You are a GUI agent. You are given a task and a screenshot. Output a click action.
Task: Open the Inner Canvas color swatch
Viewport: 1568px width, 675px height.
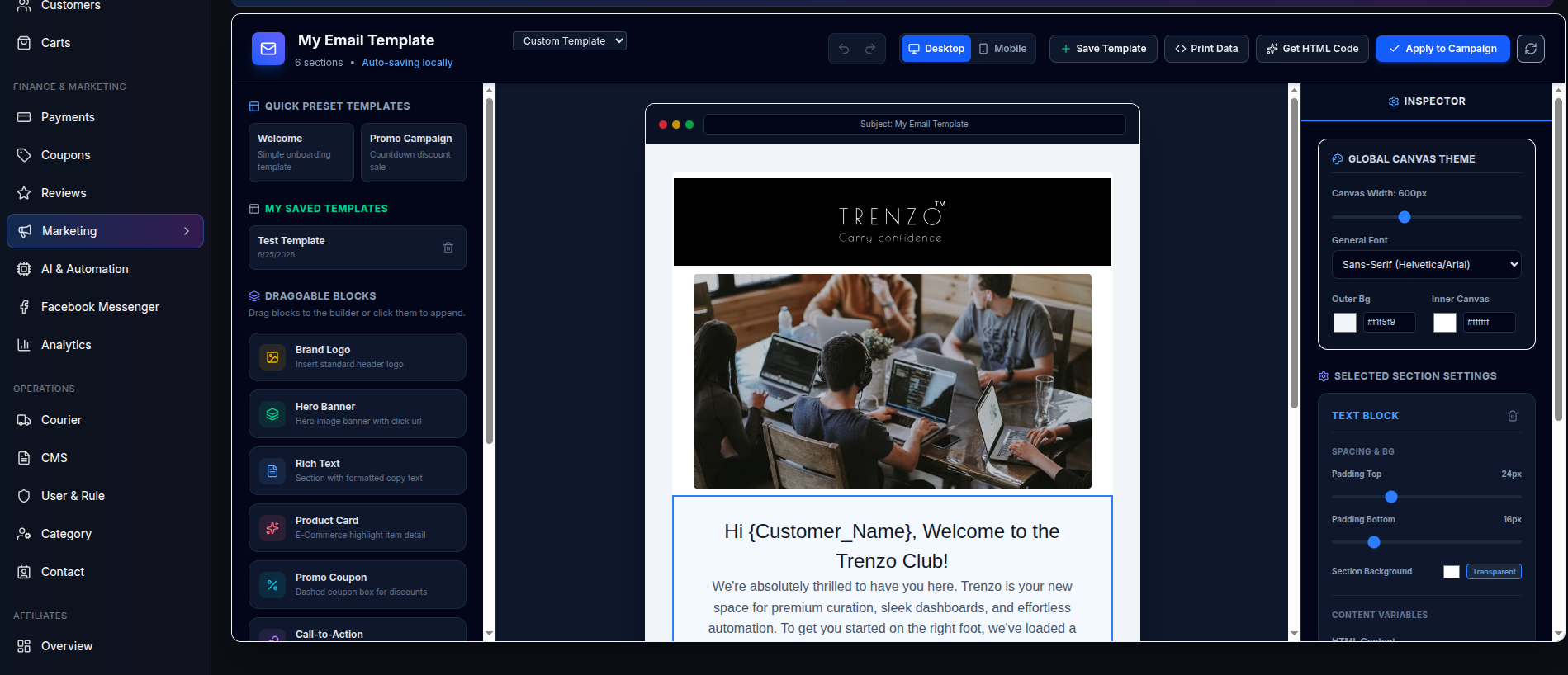1445,323
